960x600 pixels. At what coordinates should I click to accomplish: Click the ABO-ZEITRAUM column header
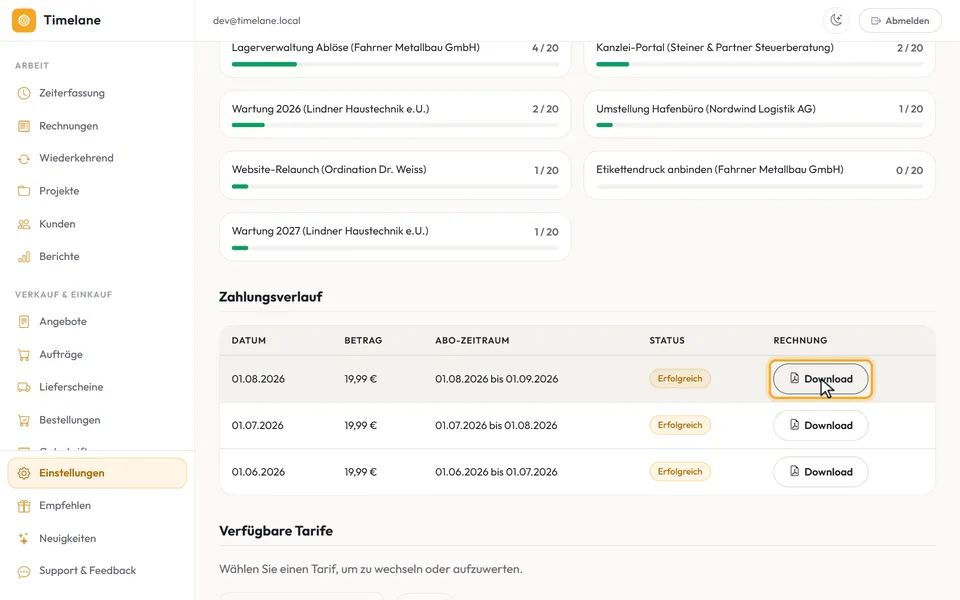(x=472, y=340)
